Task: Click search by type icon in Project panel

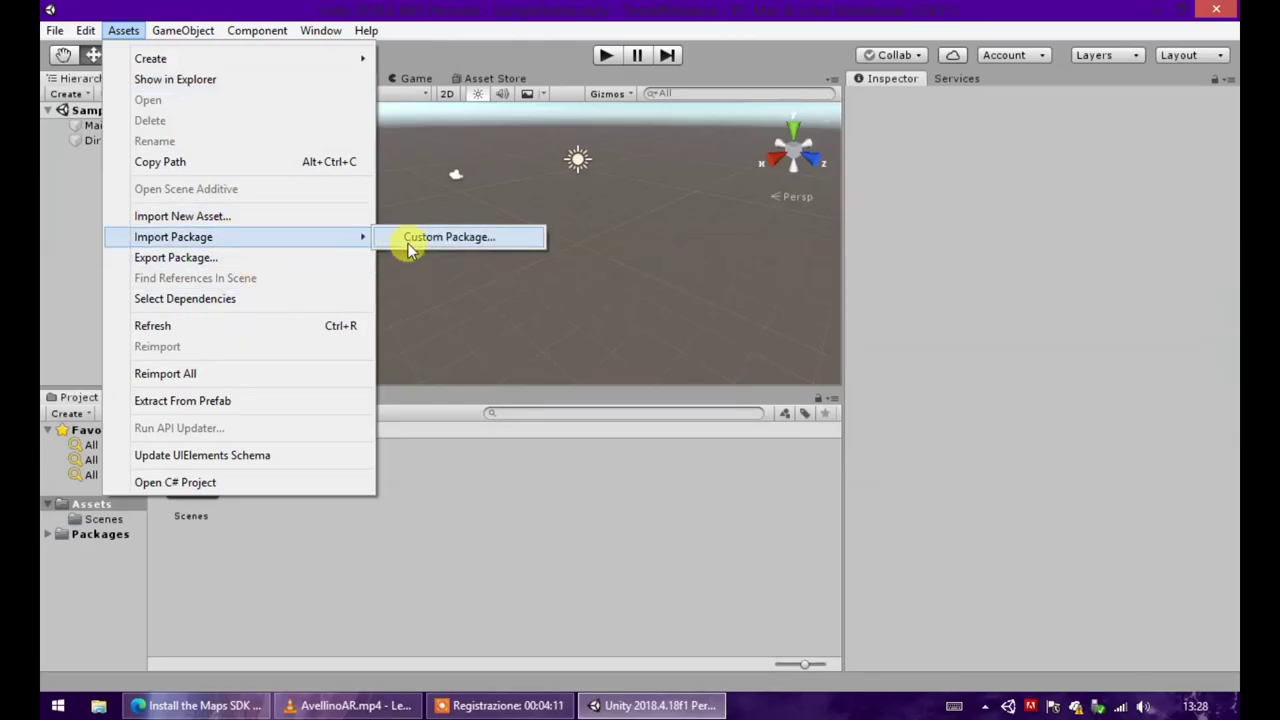Action: 785,413
